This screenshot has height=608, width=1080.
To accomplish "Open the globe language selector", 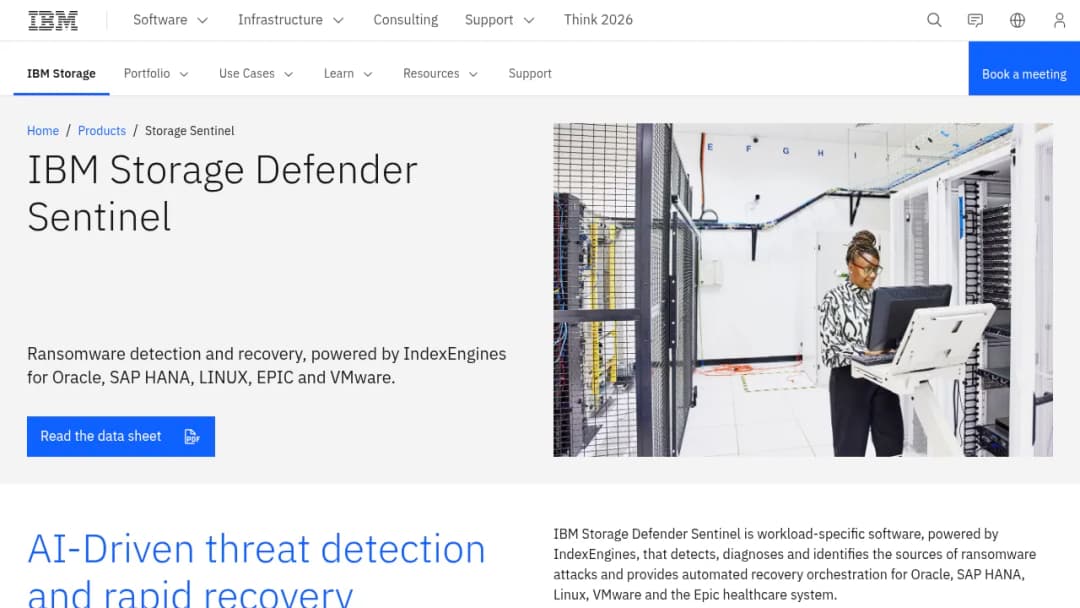I will [1017, 20].
